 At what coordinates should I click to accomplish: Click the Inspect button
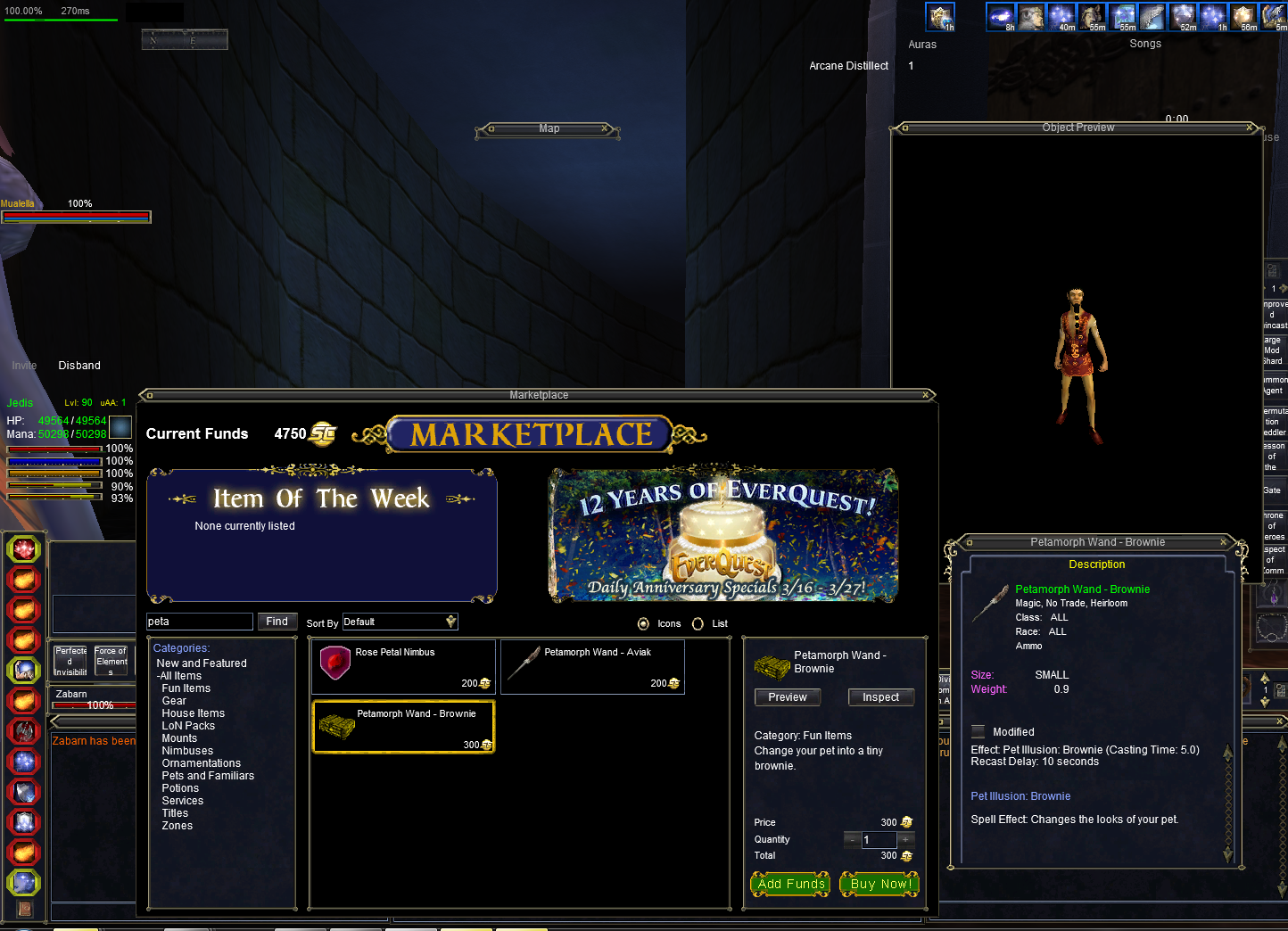881,697
